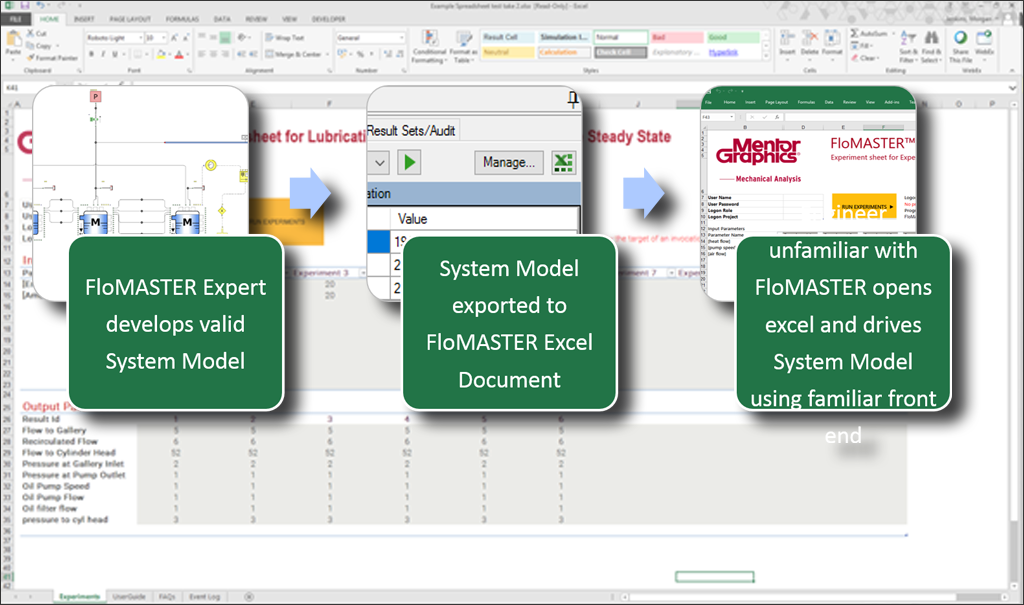Open the INSERT ribbon tab

click(84, 18)
